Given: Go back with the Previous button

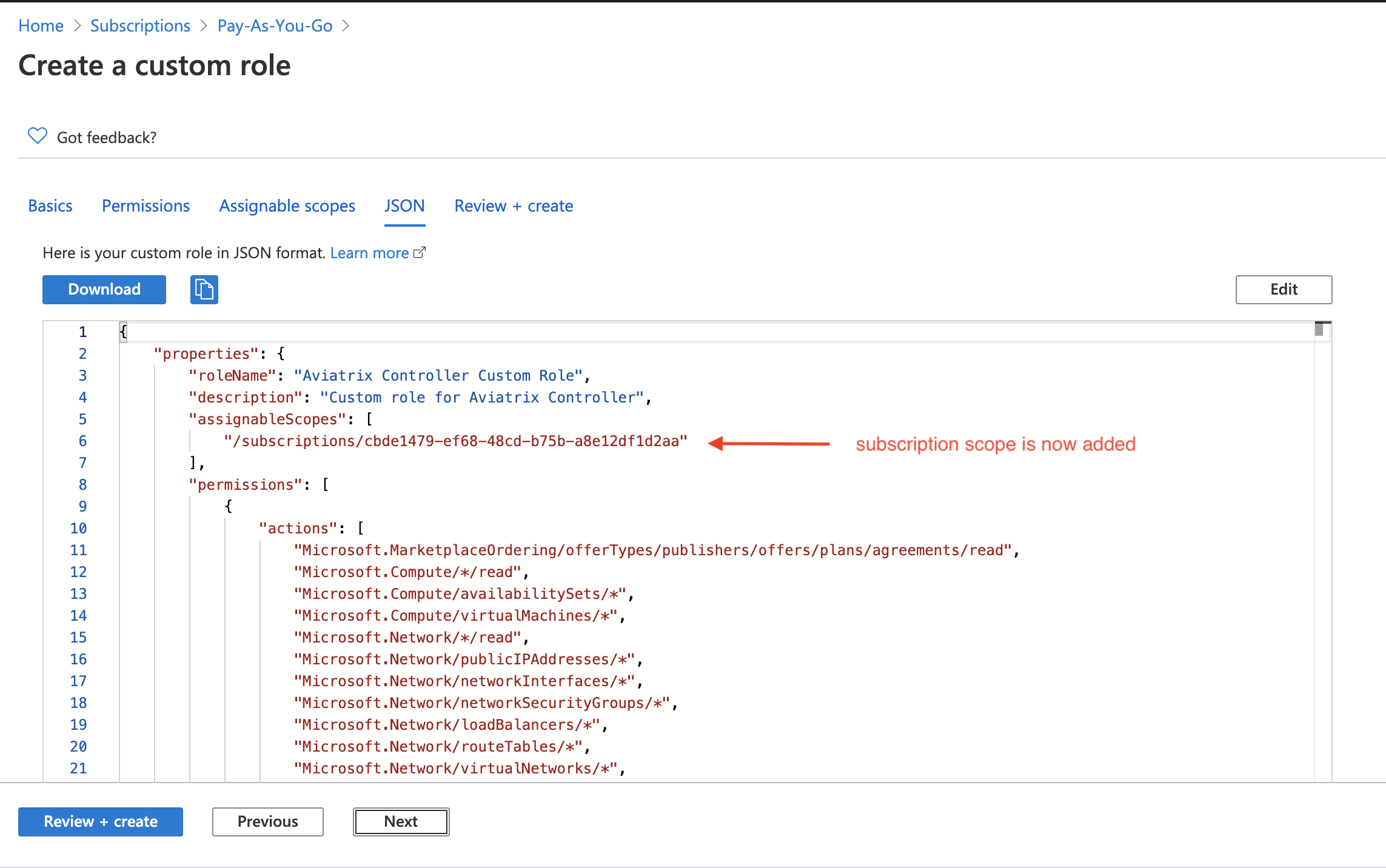Looking at the screenshot, I should (x=267, y=821).
